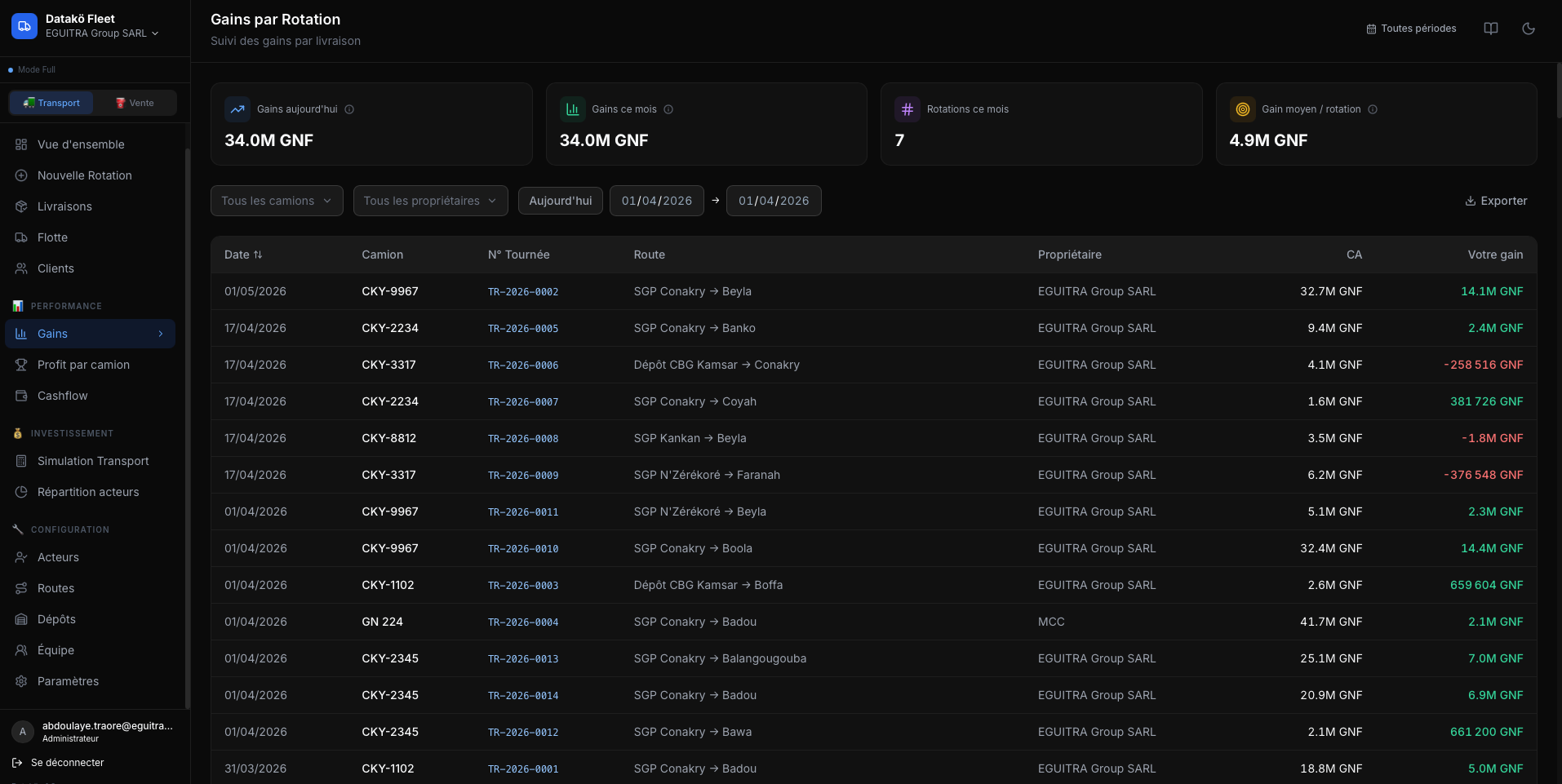Sort table by Date column arrows
Viewport: 1562px width, 784px height.
pos(258,255)
